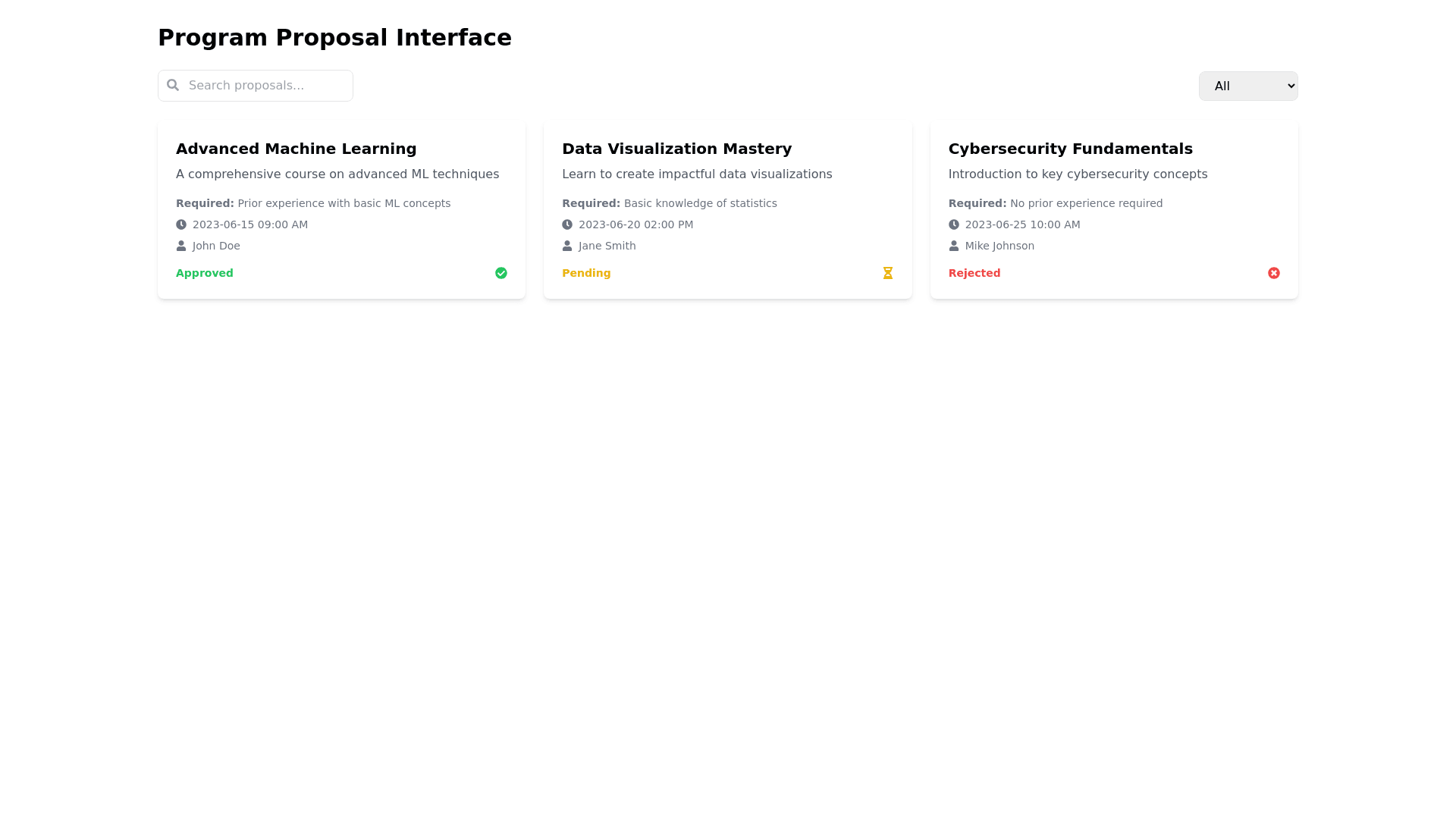Image resolution: width=1456 pixels, height=819 pixels.
Task: Click the Pending status label
Action: point(586,273)
